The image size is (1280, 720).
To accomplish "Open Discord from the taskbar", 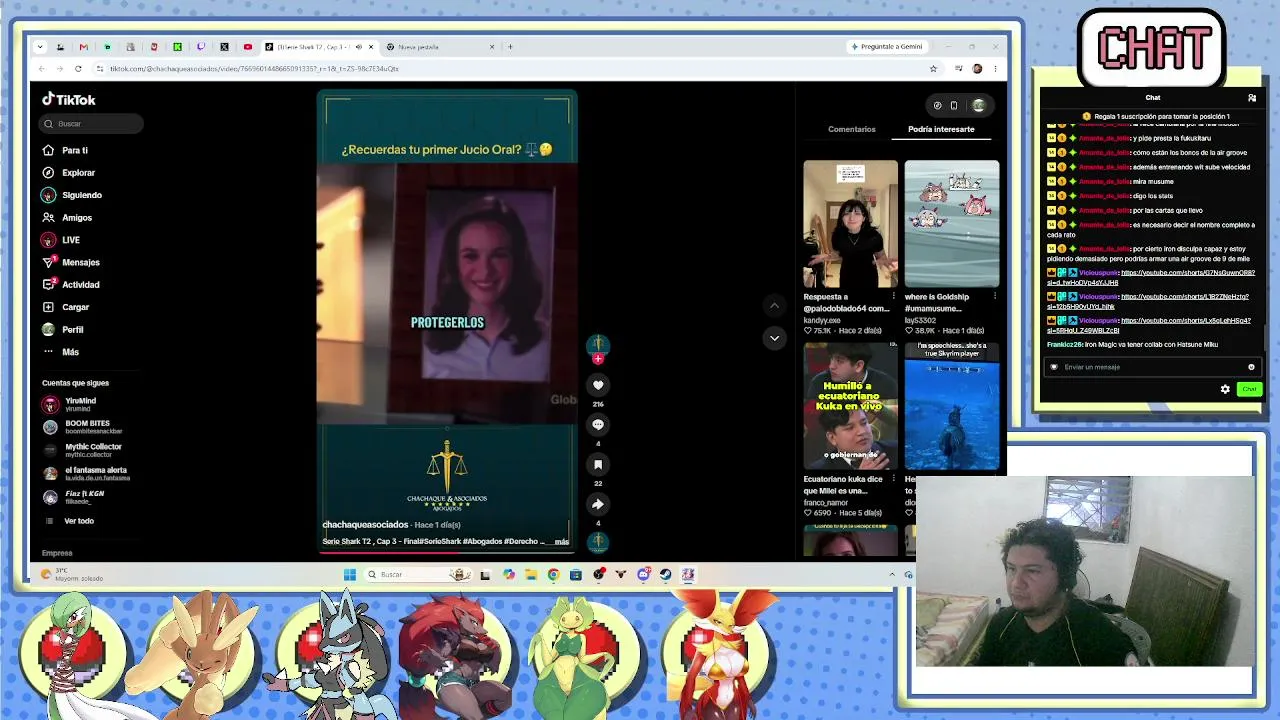I will [643, 575].
